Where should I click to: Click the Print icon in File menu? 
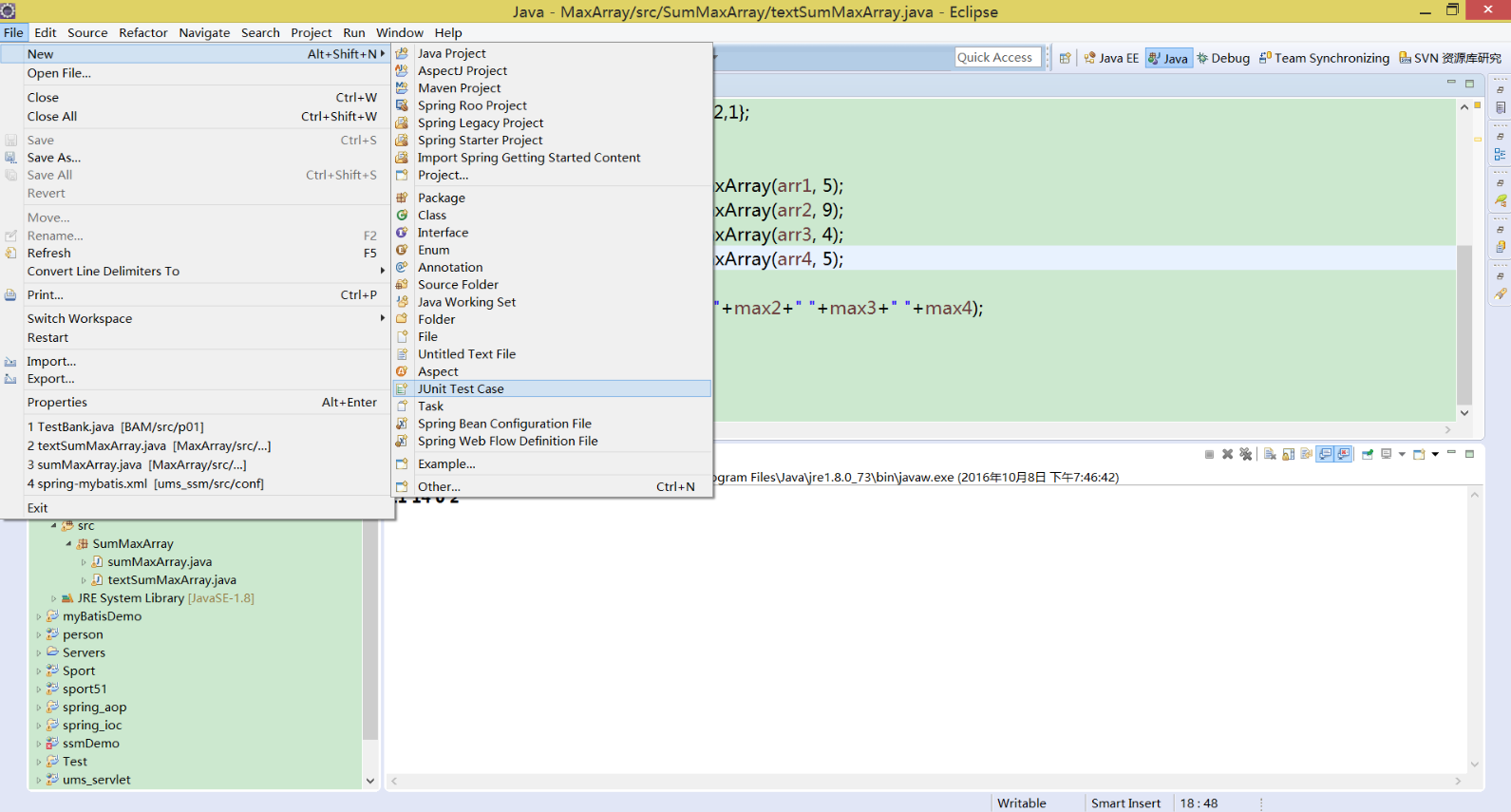pyautogui.click(x=10, y=294)
